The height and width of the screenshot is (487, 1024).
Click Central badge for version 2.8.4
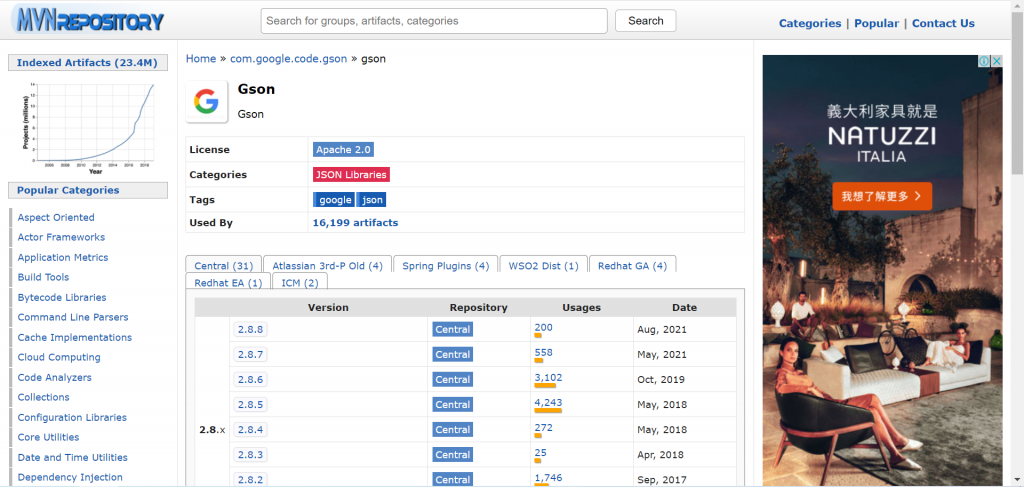coord(453,430)
